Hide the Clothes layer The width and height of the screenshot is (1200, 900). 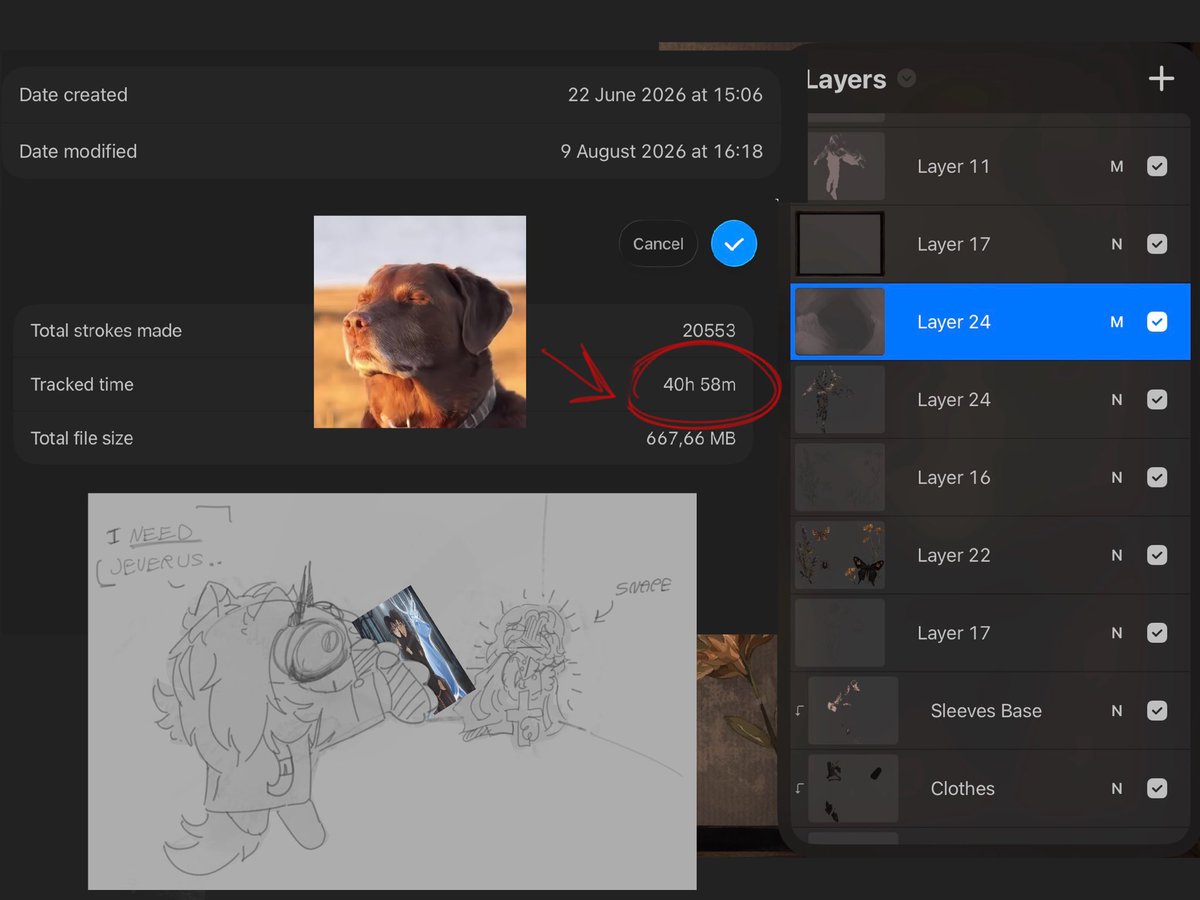pyautogui.click(x=1157, y=789)
